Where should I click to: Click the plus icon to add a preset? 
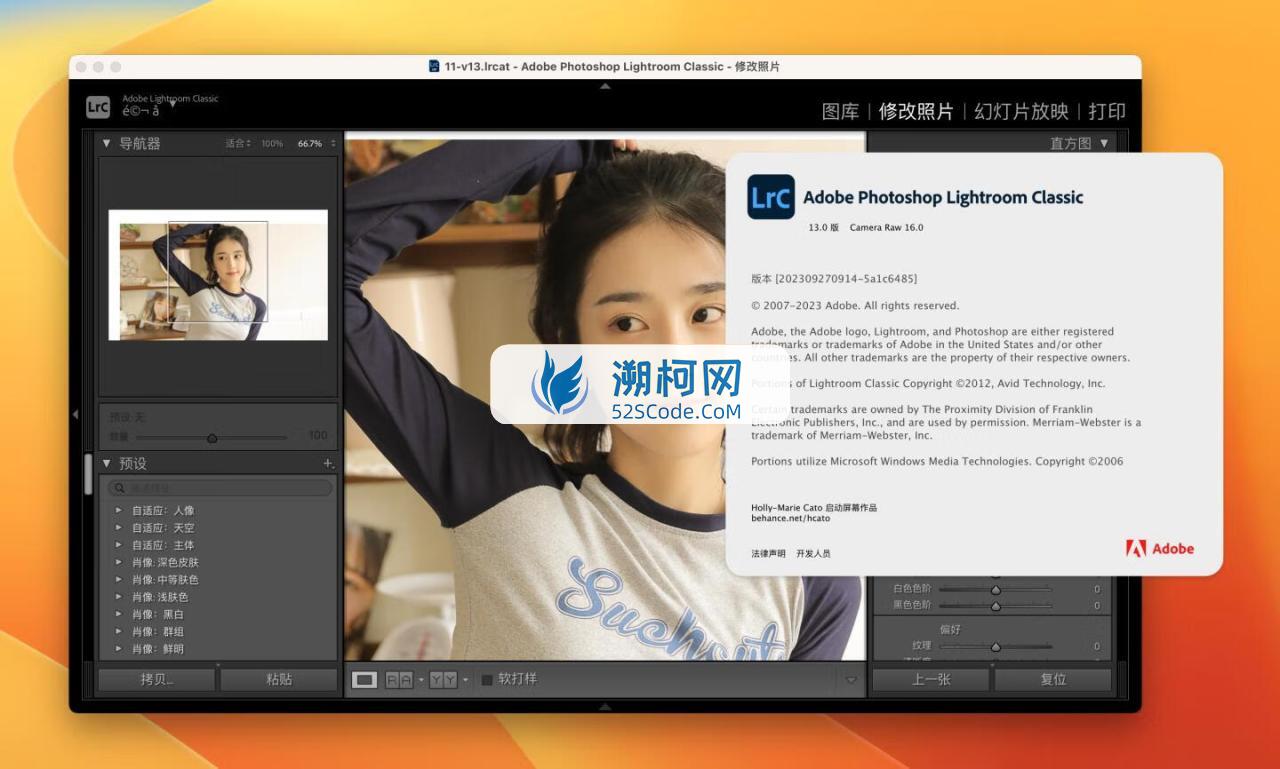(x=328, y=464)
